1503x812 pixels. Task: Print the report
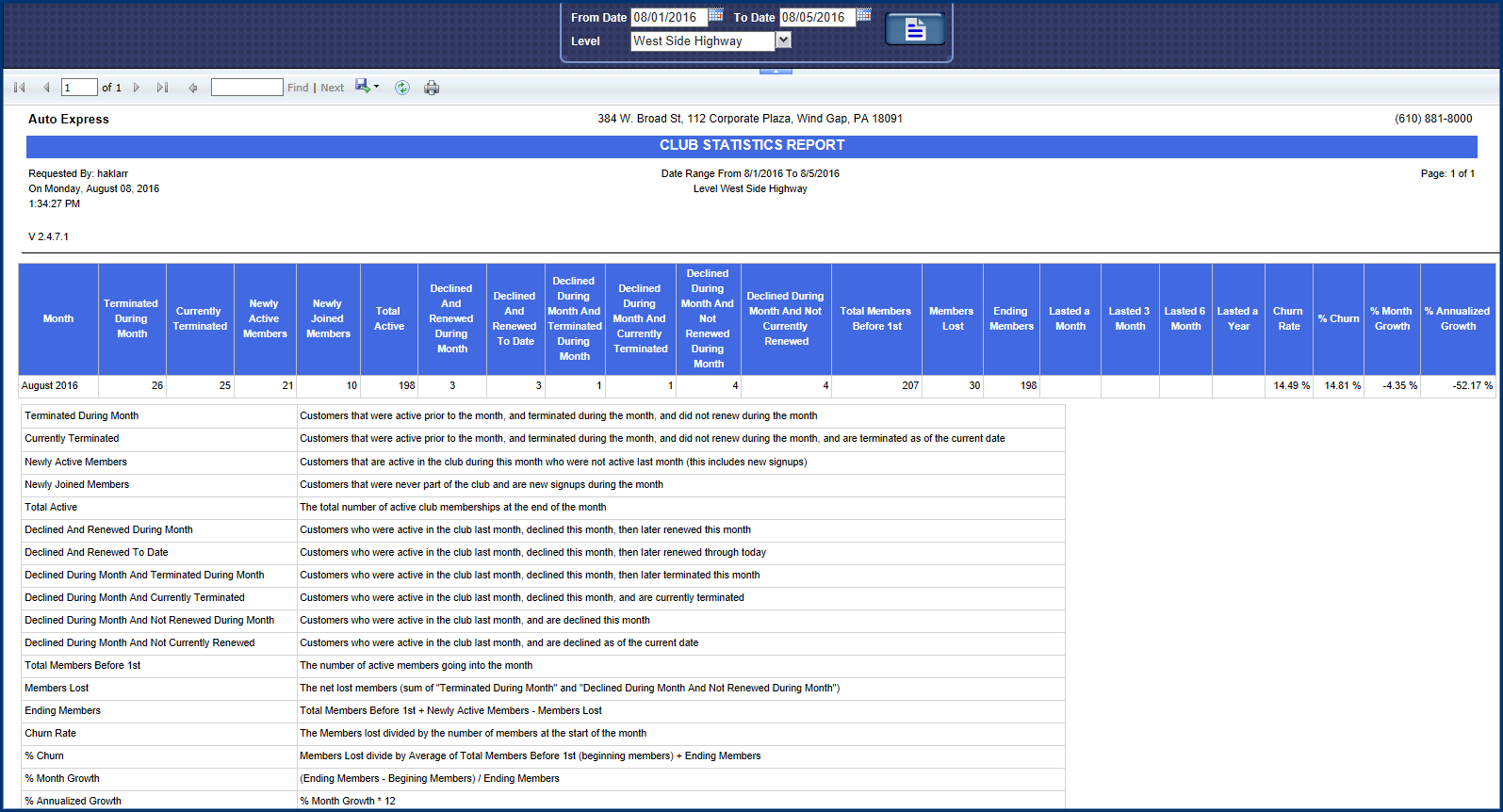coord(432,88)
